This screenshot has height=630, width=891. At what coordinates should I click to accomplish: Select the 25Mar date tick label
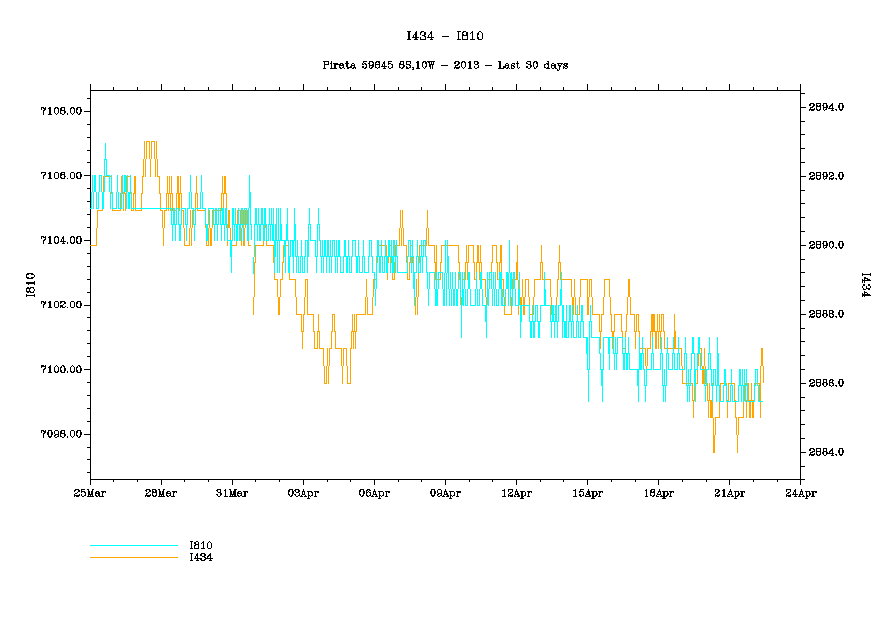[x=90, y=493]
